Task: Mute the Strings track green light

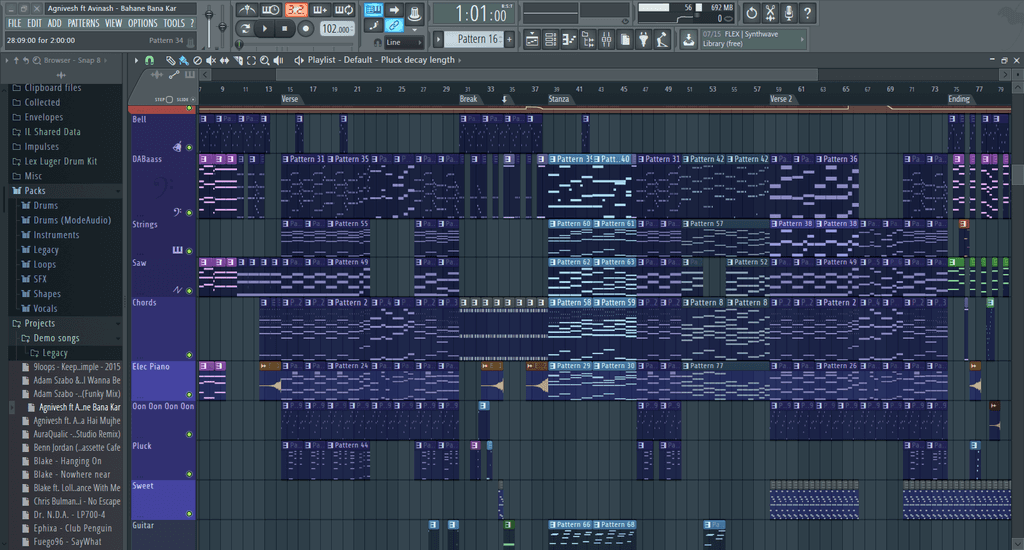Action: [x=189, y=251]
